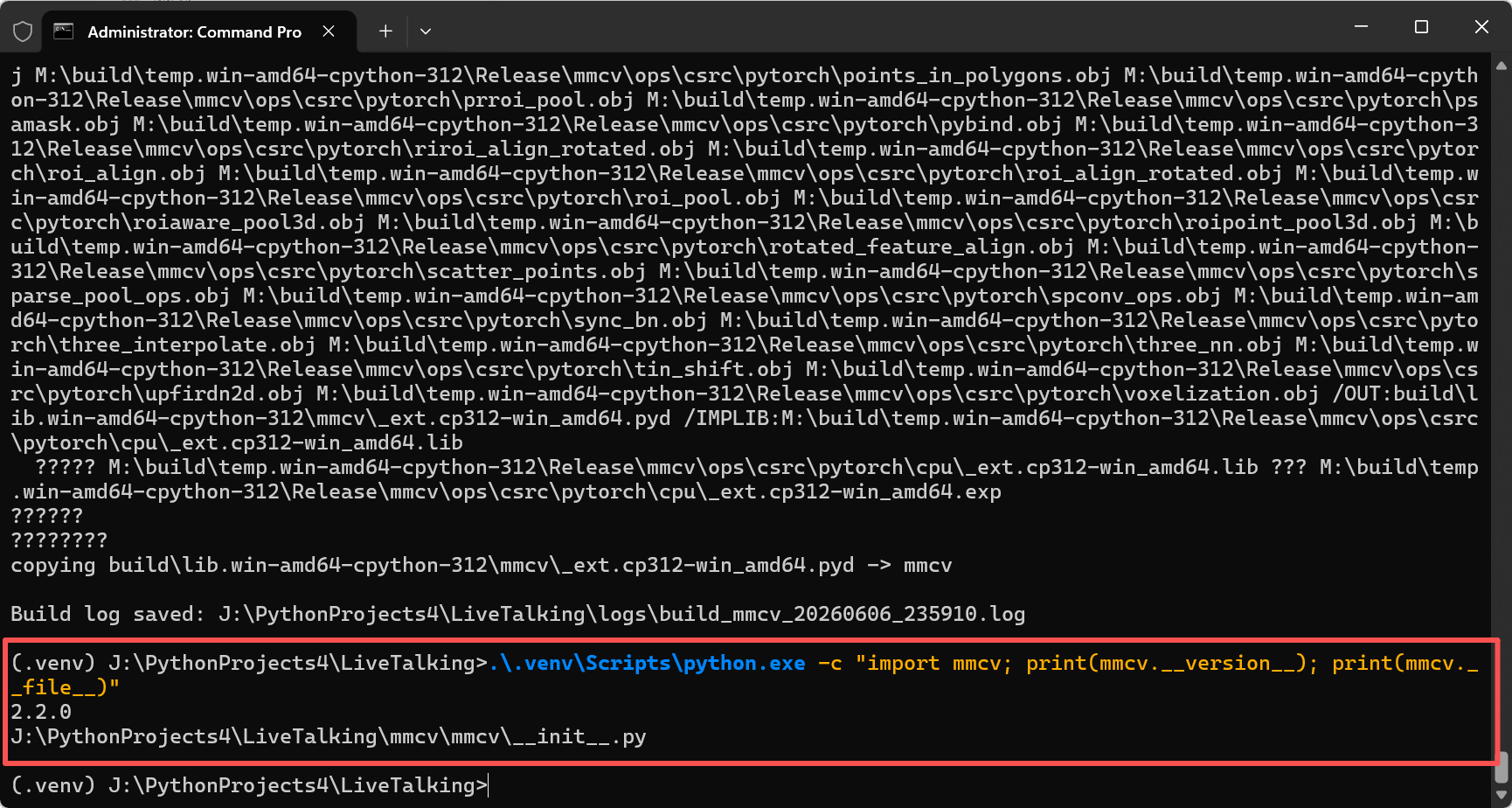Click the vertical scrollbar thumb
The width and height of the screenshot is (1512, 808).
point(1502,768)
